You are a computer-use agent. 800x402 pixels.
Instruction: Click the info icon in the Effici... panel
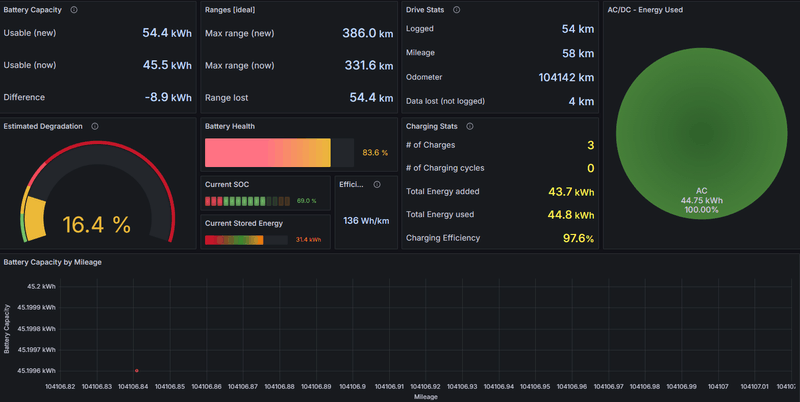tap(377, 184)
